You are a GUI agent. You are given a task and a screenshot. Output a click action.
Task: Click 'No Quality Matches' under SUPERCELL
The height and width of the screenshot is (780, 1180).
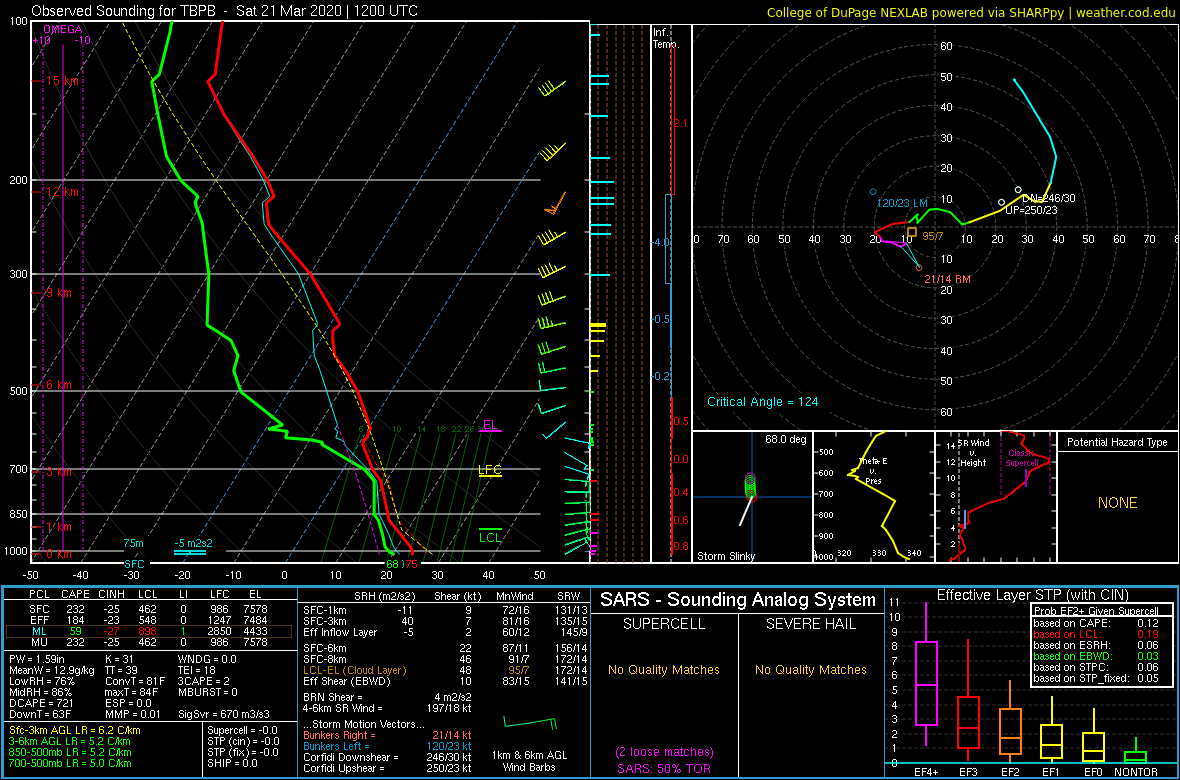tap(665, 669)
